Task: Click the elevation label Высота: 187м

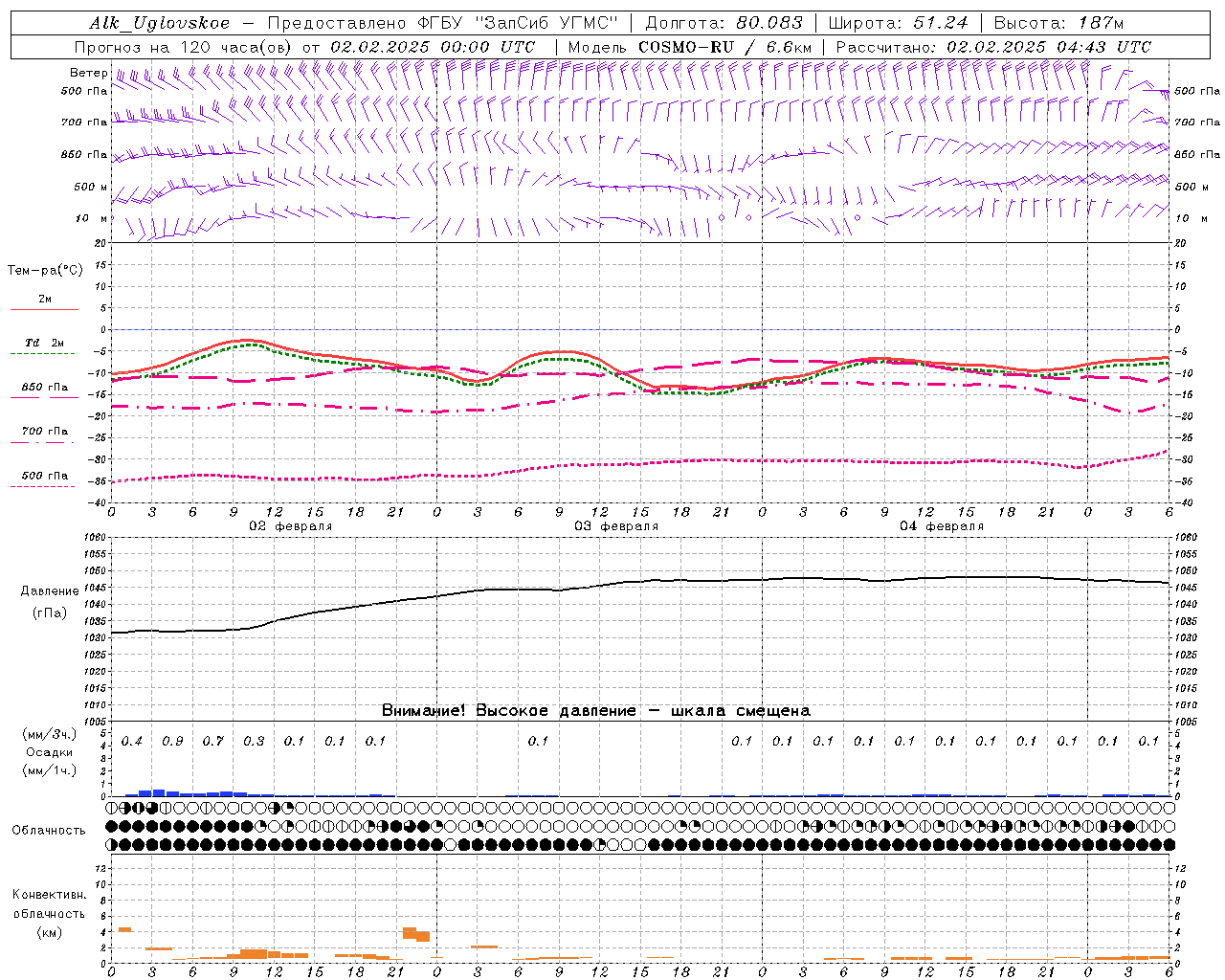Action: 1058,23
